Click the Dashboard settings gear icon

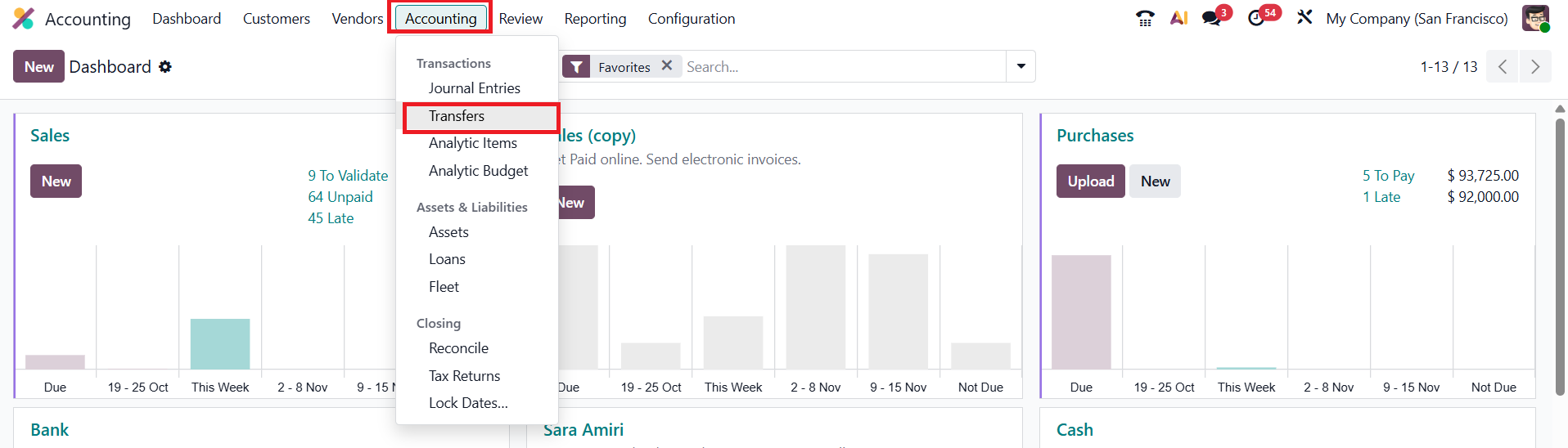pos(165,67)
